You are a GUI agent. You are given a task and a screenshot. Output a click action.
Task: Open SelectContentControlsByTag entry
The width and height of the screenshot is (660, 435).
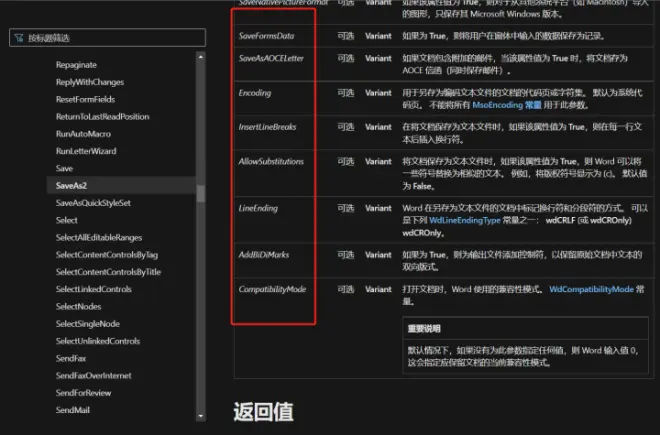(x=107, y=255)
